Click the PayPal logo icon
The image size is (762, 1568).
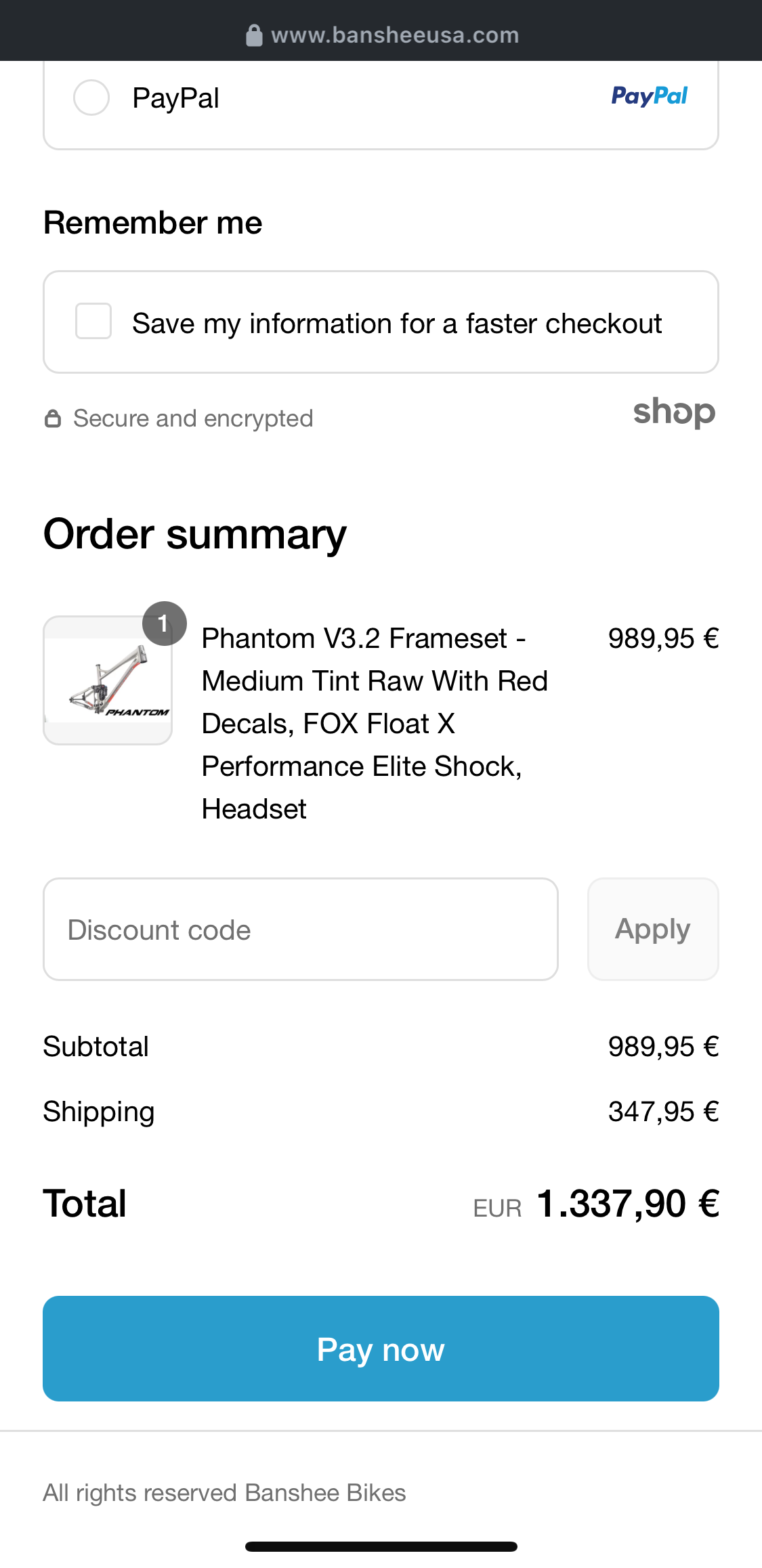[649, 96]
